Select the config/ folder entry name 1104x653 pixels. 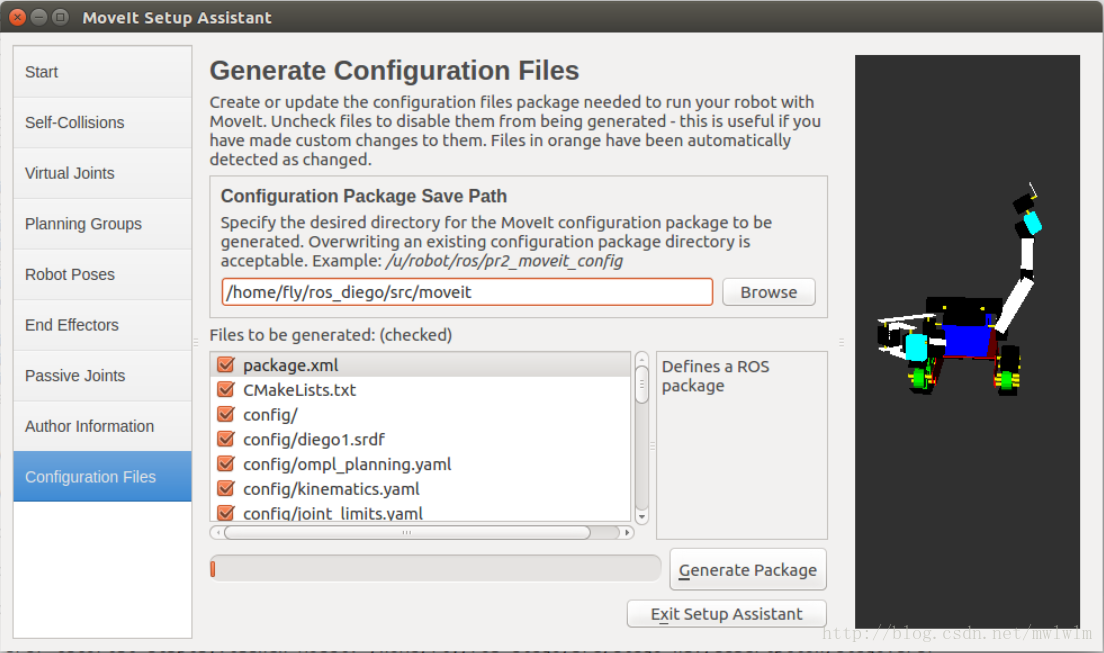pyautogui.click(x=270, y=415)
